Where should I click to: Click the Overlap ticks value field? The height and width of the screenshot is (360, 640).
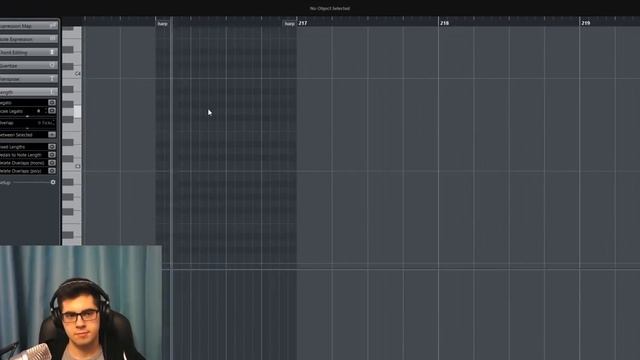pos(45,122)
